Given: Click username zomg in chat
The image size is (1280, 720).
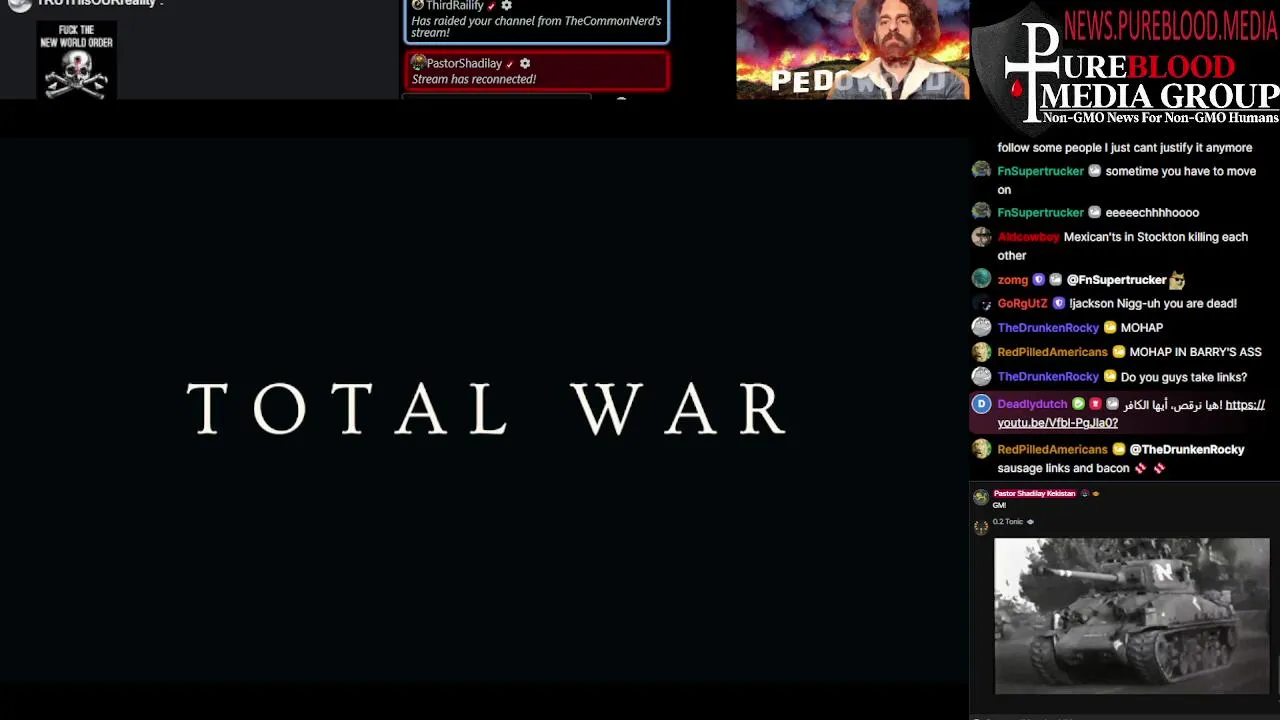Looking at the screenshot, I should tap(1012, 280).
